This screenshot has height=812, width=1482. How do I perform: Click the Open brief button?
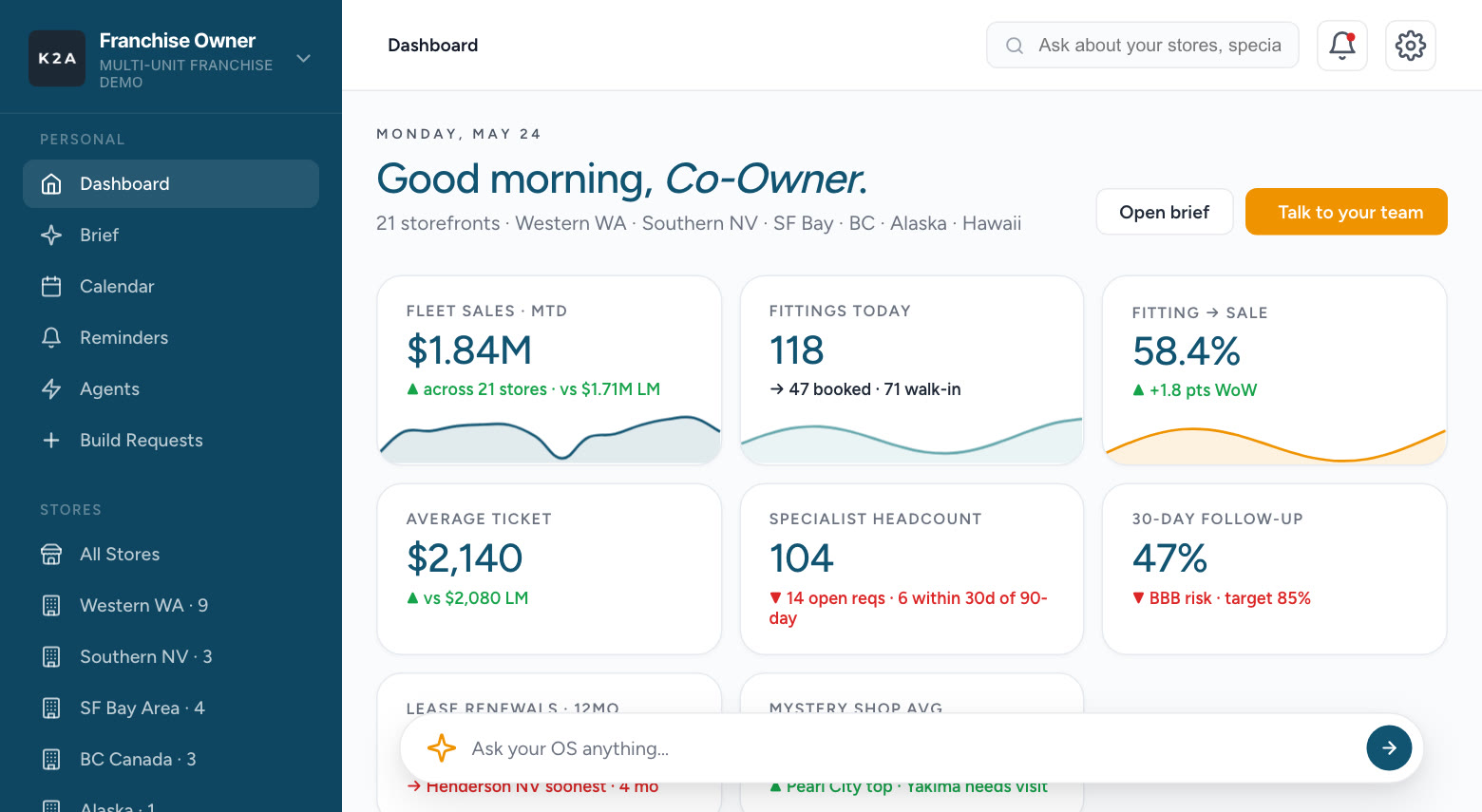coord(1164,212)
